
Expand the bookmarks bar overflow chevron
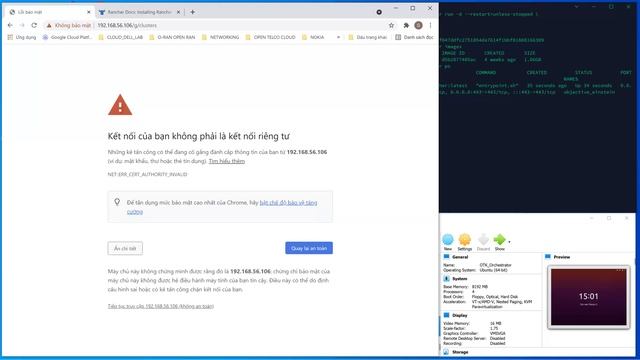pyautogui.click(x=338, y=37)
